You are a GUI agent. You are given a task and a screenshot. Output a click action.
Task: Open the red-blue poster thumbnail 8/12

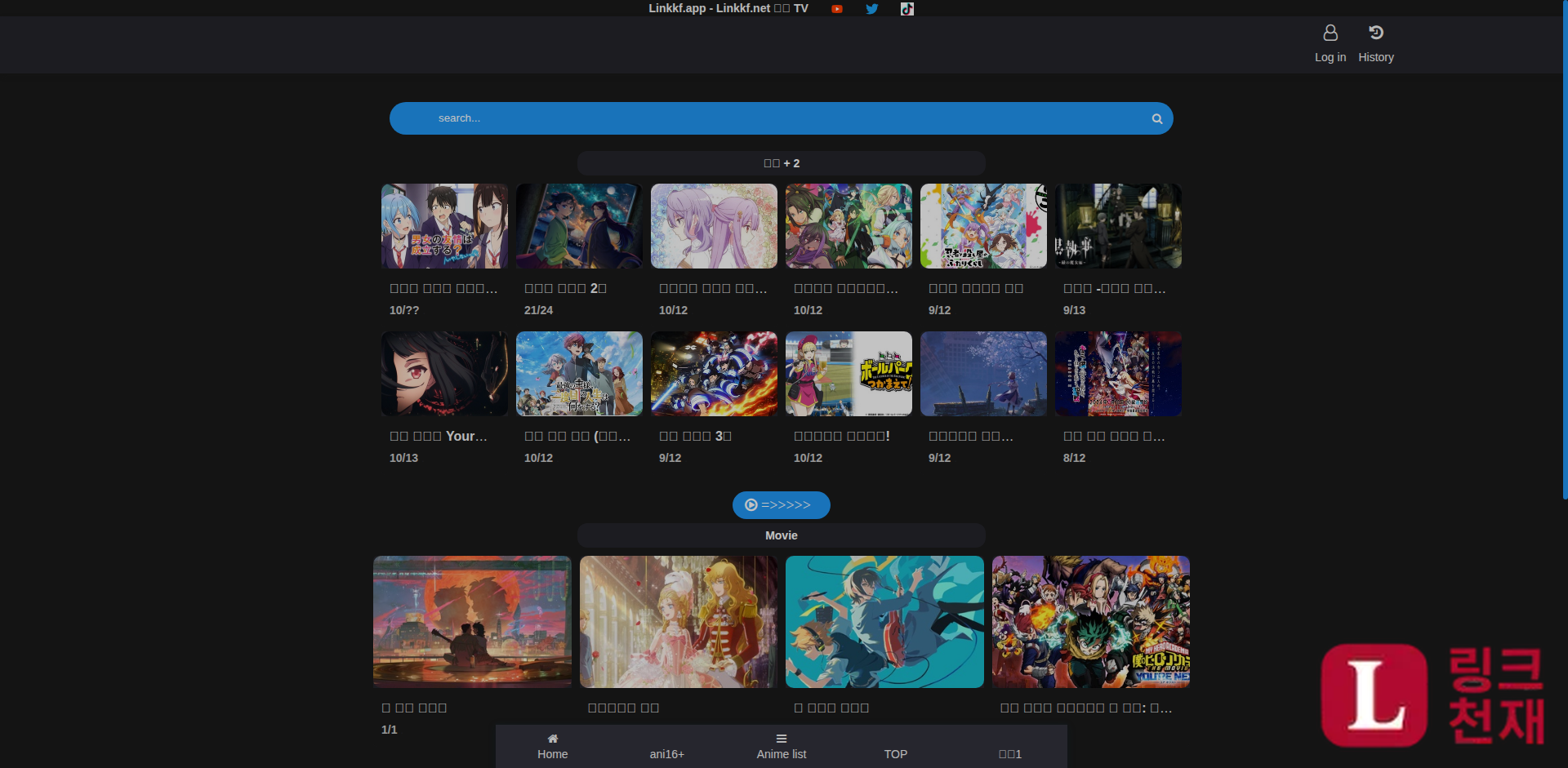(1118, 374)
